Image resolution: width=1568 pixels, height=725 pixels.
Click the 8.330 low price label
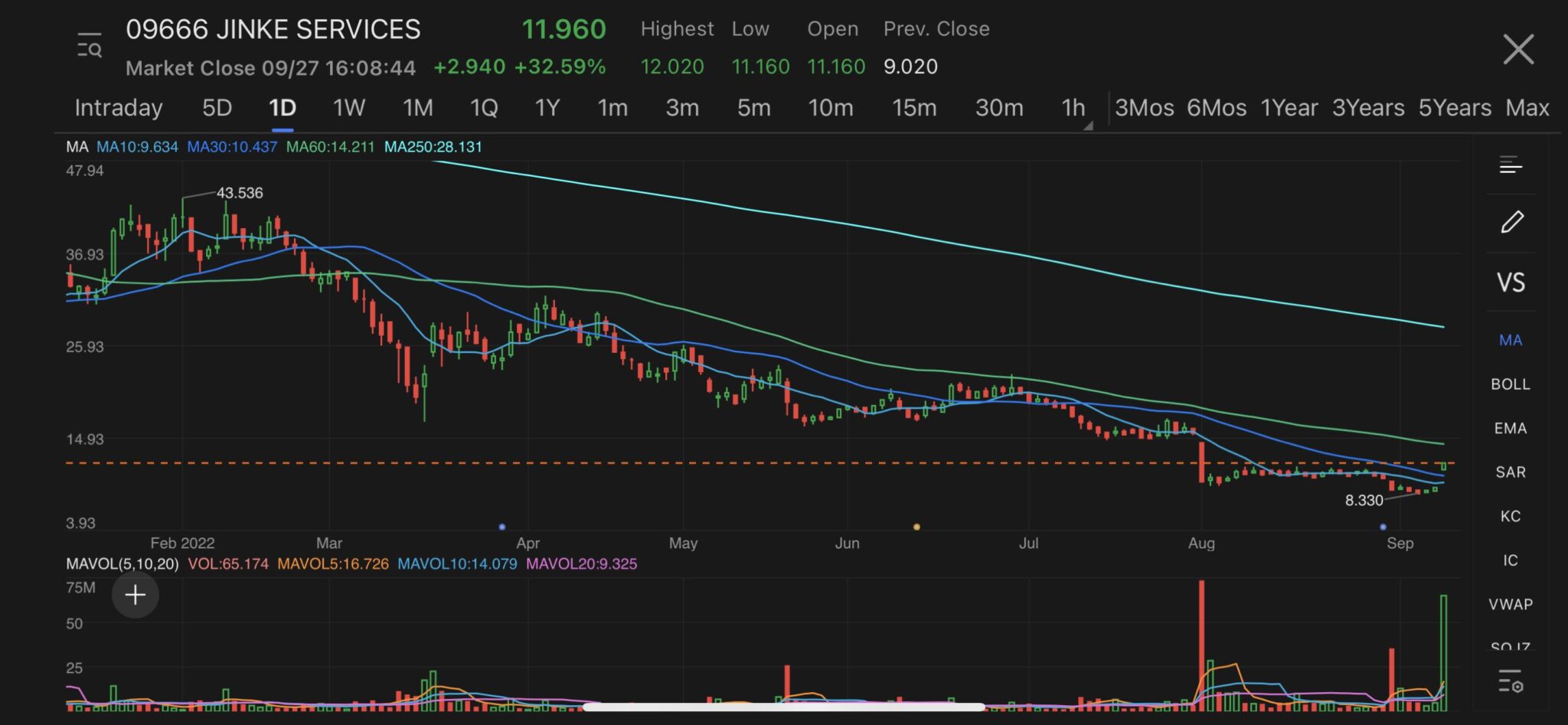click(x=1364, y=501)
